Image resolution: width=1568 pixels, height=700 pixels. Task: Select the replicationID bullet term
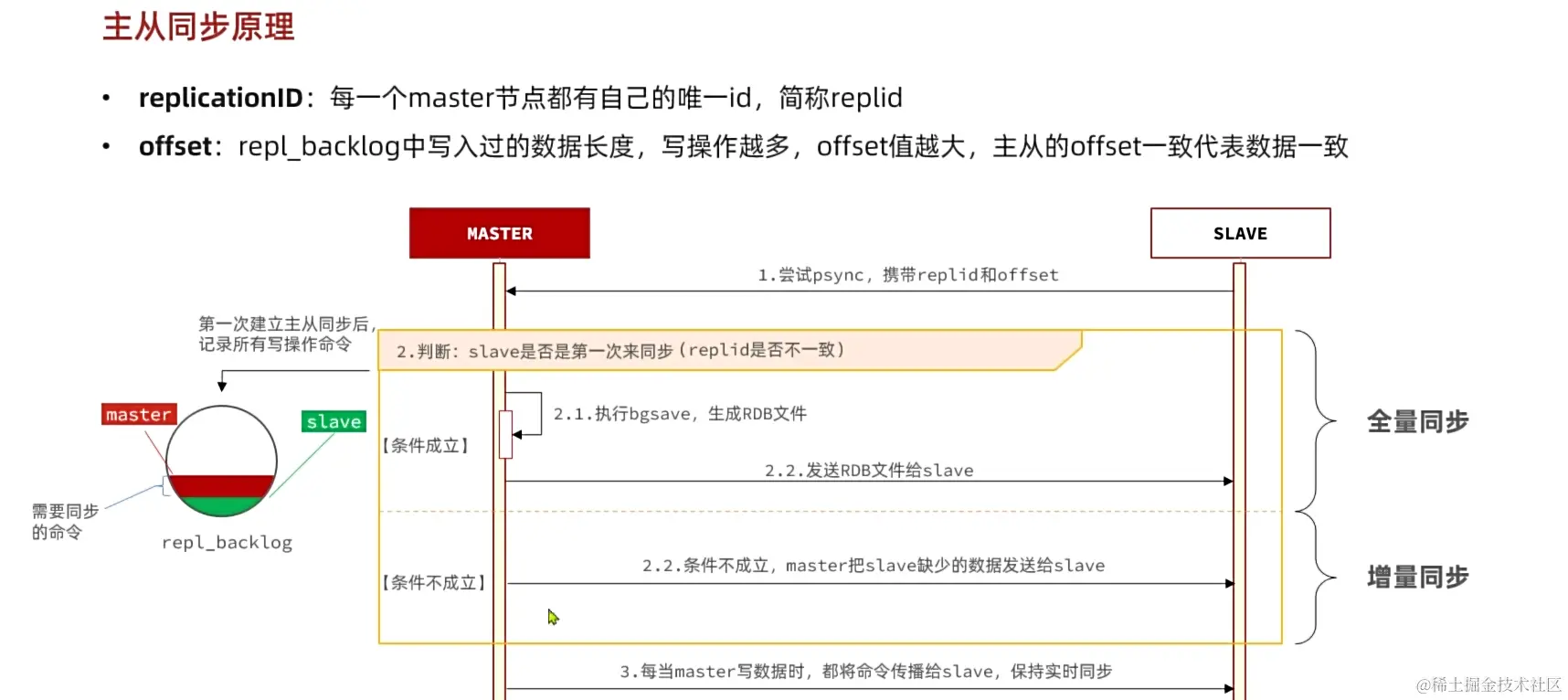click(x=220, y=98)
